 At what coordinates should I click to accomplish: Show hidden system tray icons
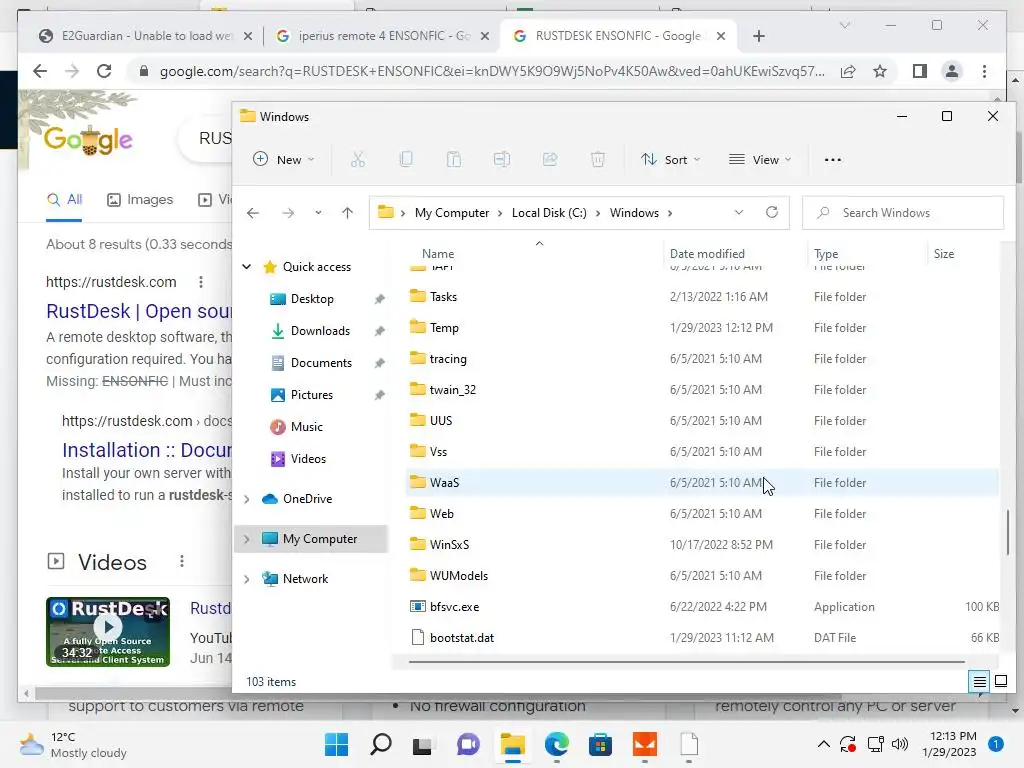pyautogui.click(x=824, y=744)
